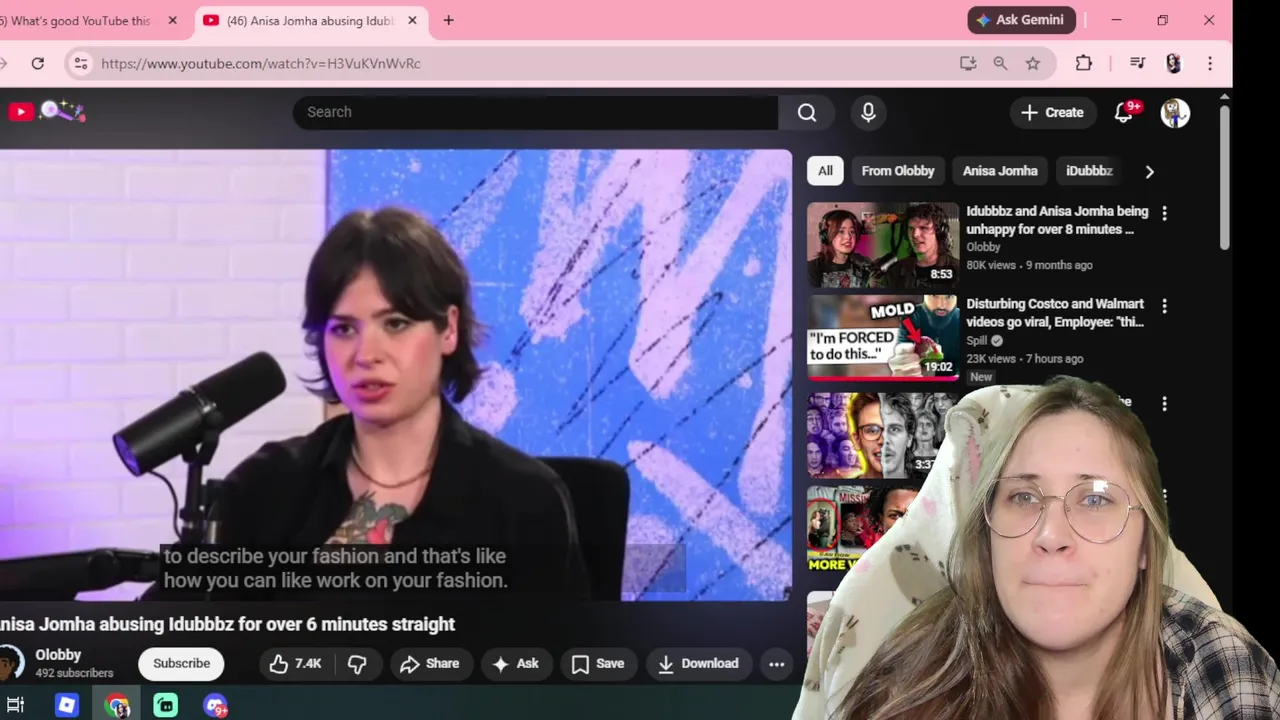Click the search magnifier button
This screenshot has height=720, width=1280.
click(x=807, y=112)
